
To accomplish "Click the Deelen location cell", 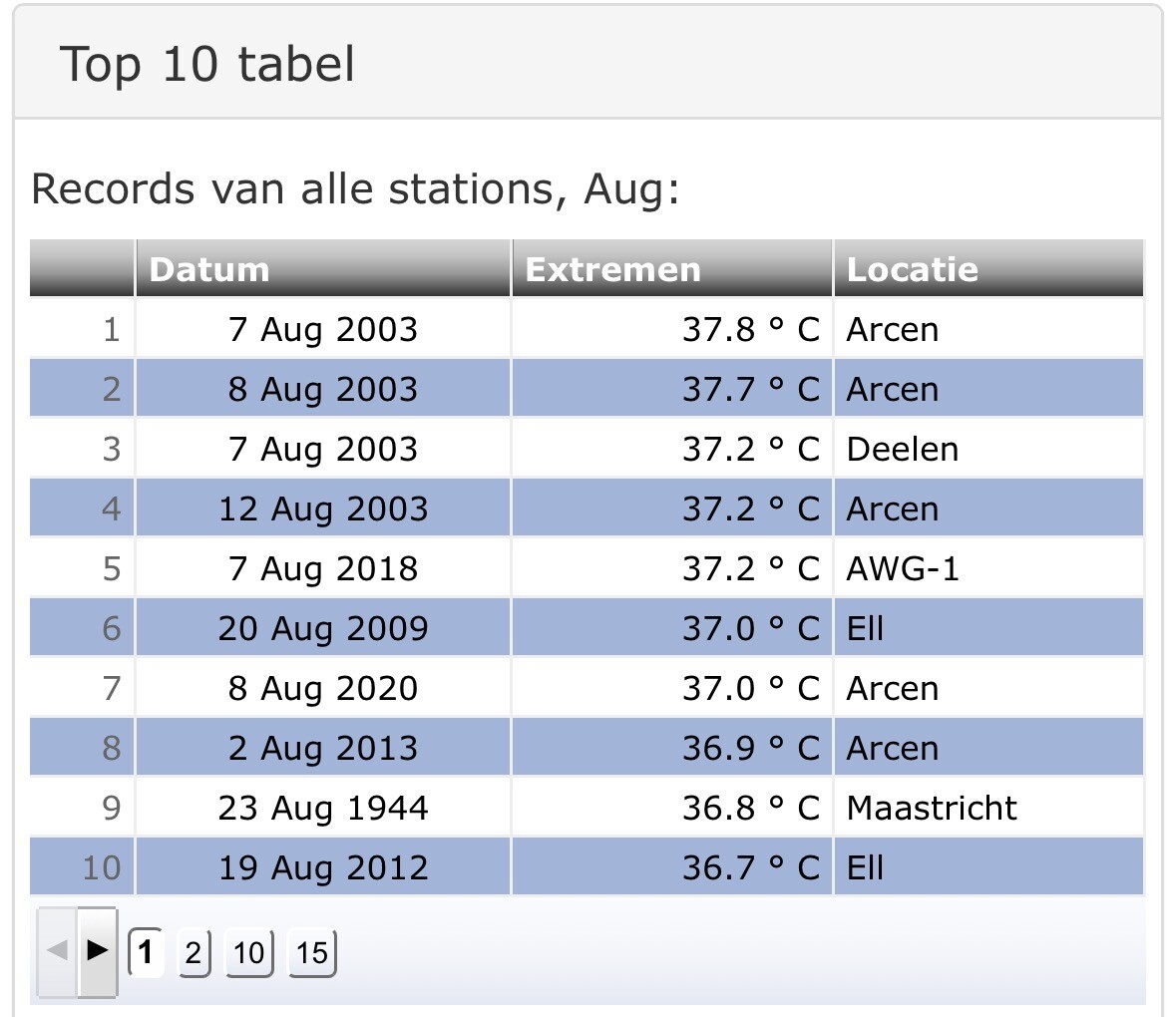I will (x=989, y=449).
